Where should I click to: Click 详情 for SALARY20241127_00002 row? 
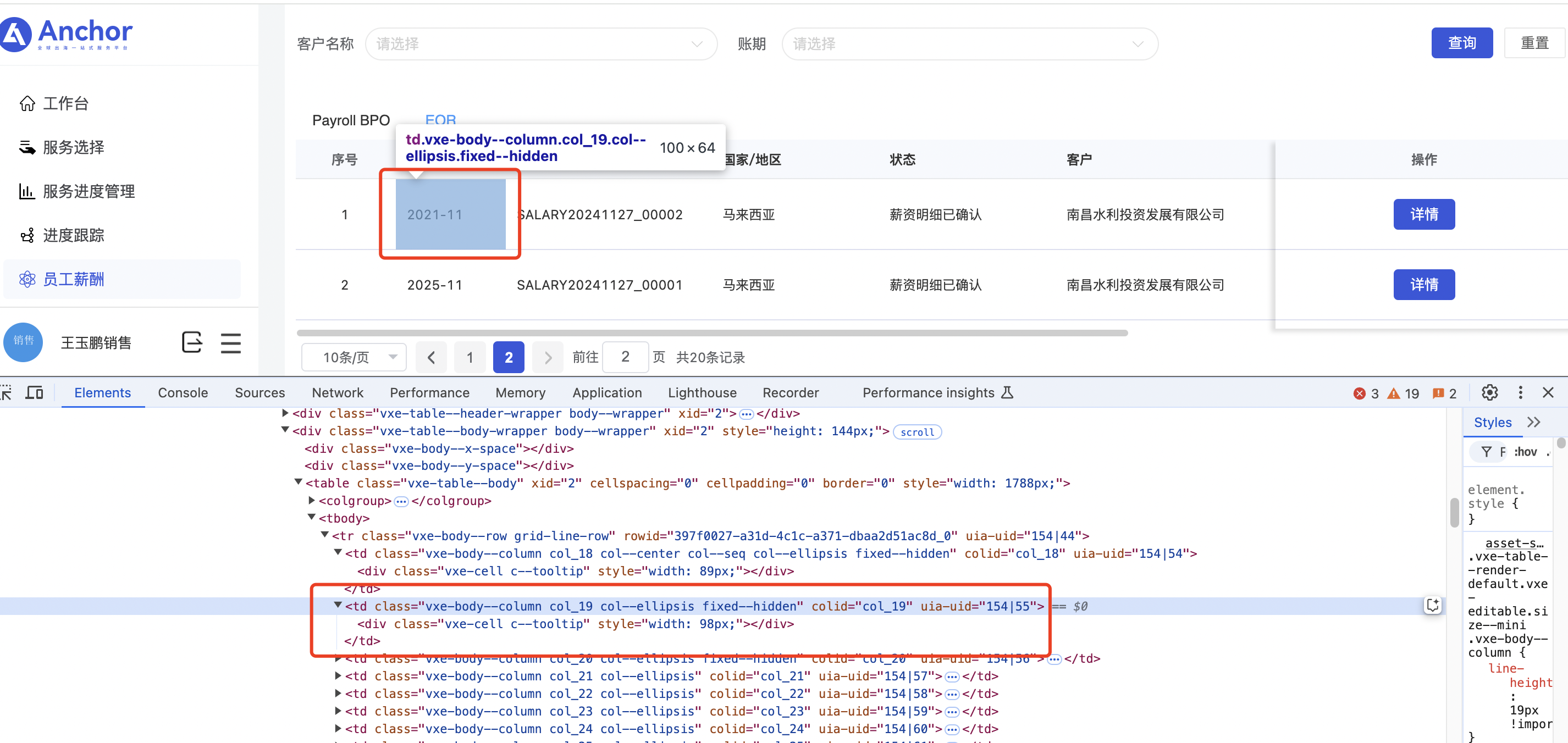1424,214
